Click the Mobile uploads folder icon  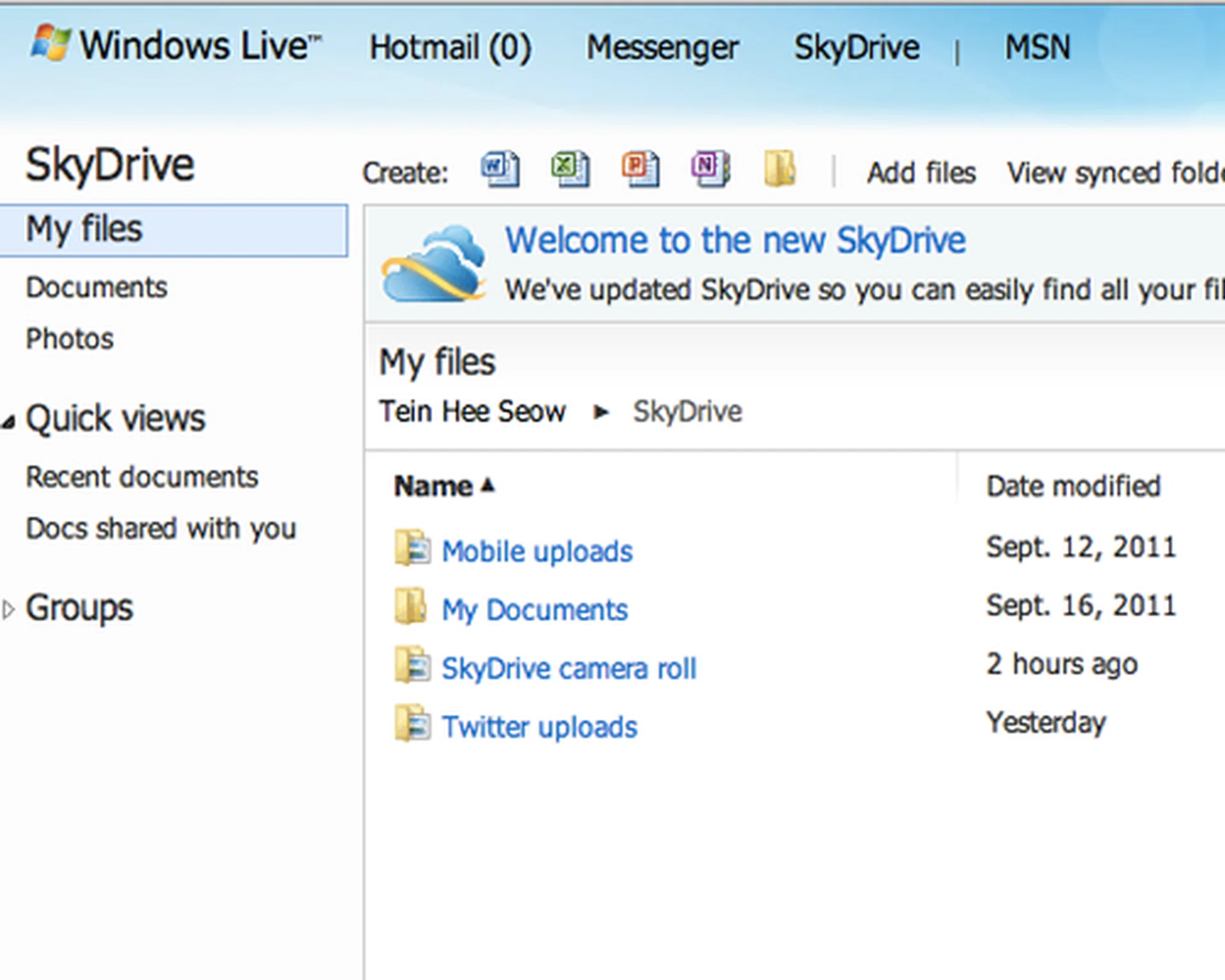[412, 549]
